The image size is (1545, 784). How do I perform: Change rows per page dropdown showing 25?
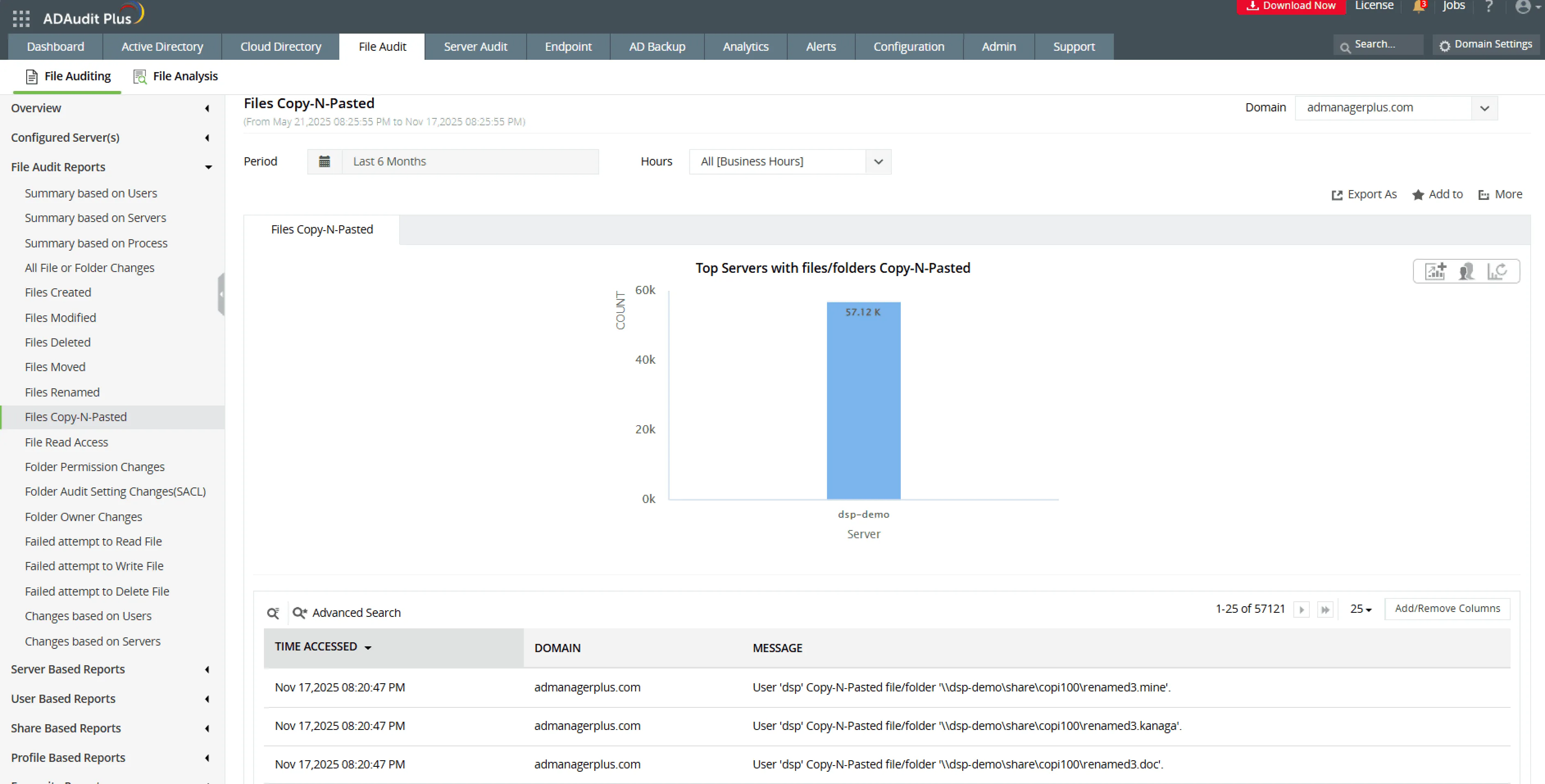pos(1360,610)
